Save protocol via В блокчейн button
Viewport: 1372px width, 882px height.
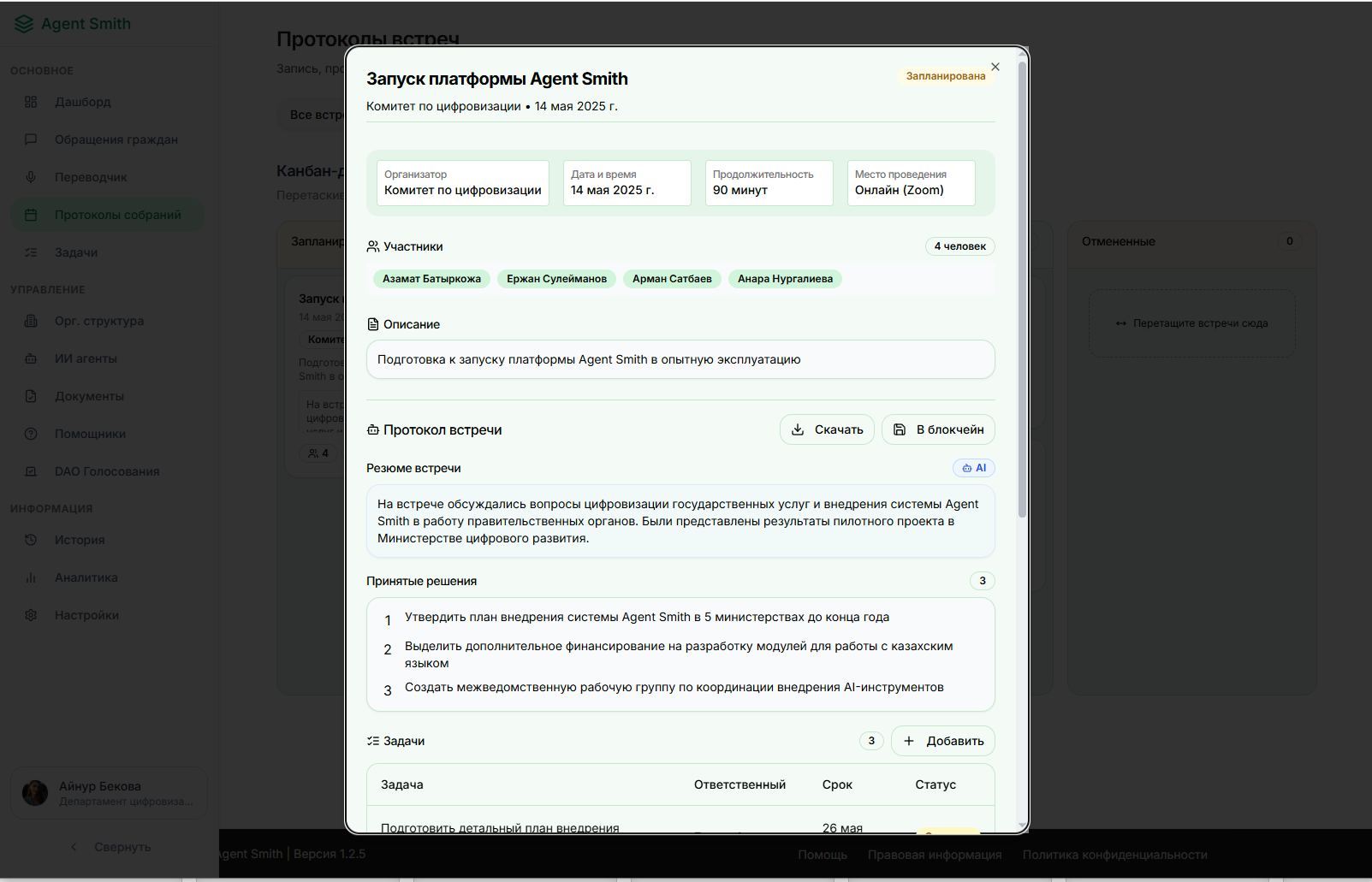(x=937, y=429)
